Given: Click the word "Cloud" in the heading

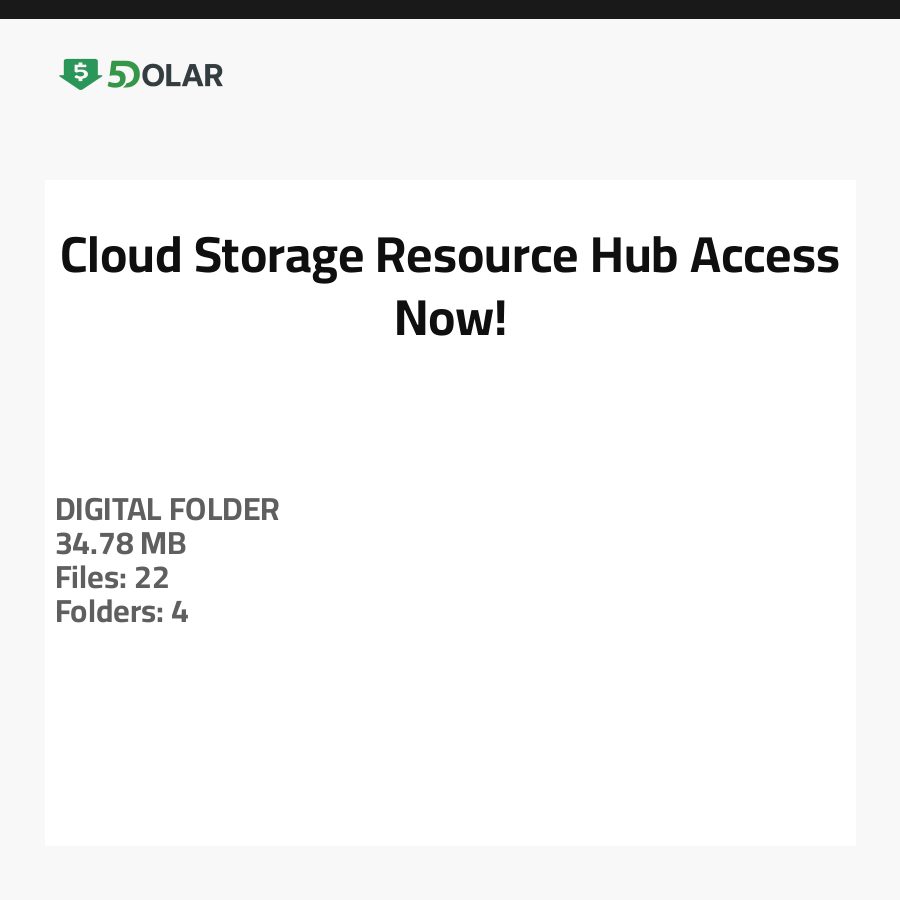Looking at the screenshot, I should (x=121, y=256).
